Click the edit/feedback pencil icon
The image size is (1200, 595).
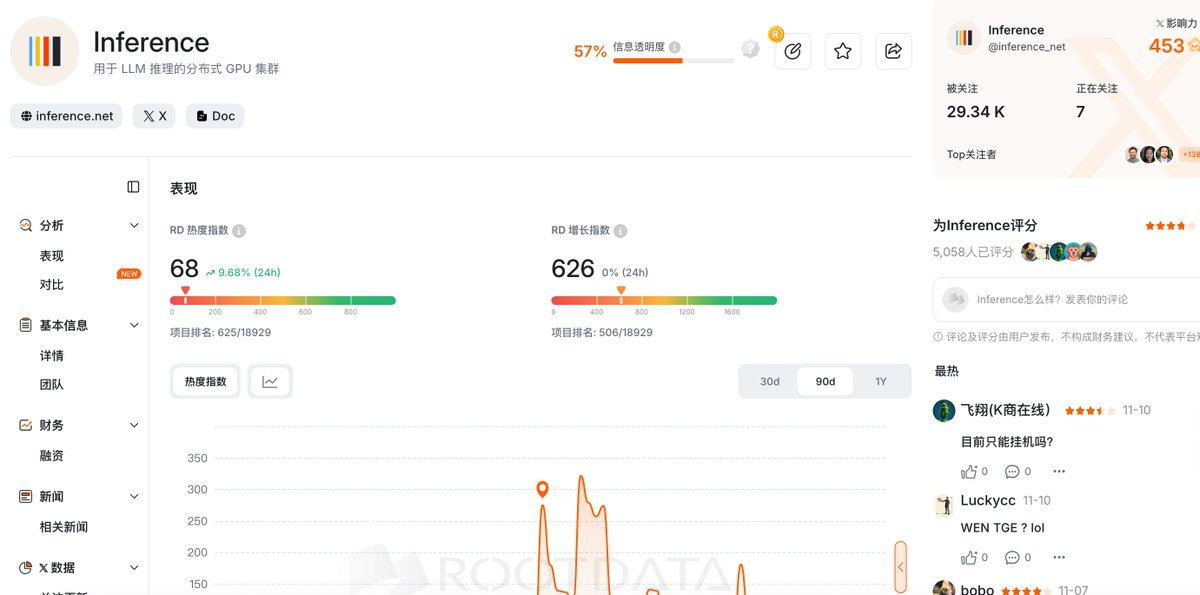tap(793, 51)
